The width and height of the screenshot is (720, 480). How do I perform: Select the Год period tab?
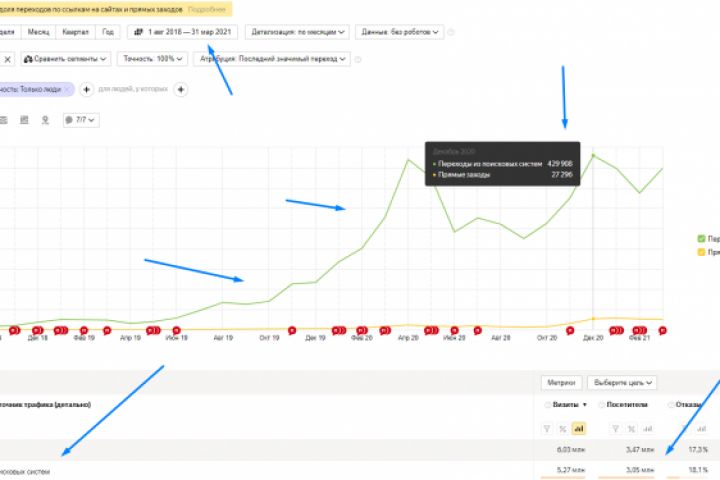(108, 32)
